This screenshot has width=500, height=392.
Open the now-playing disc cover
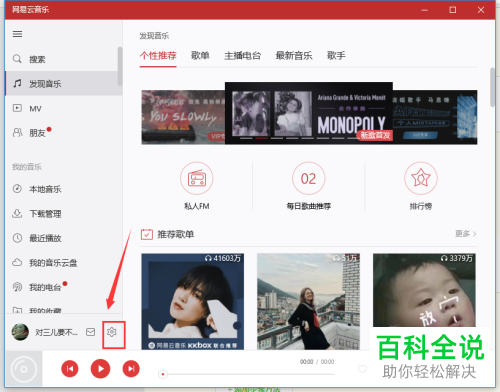click(x=24, y=369)
